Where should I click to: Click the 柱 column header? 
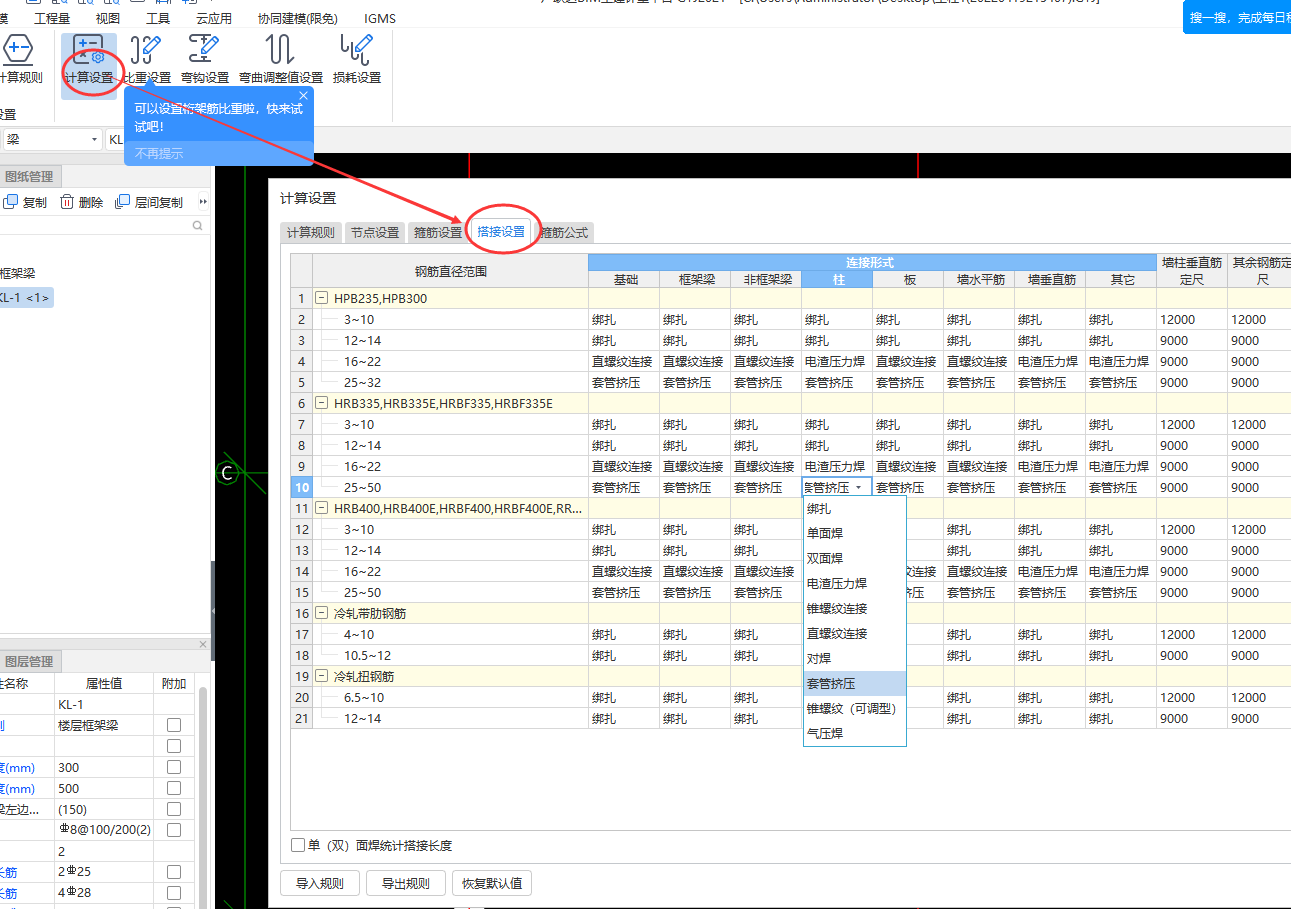pos(837,279)
